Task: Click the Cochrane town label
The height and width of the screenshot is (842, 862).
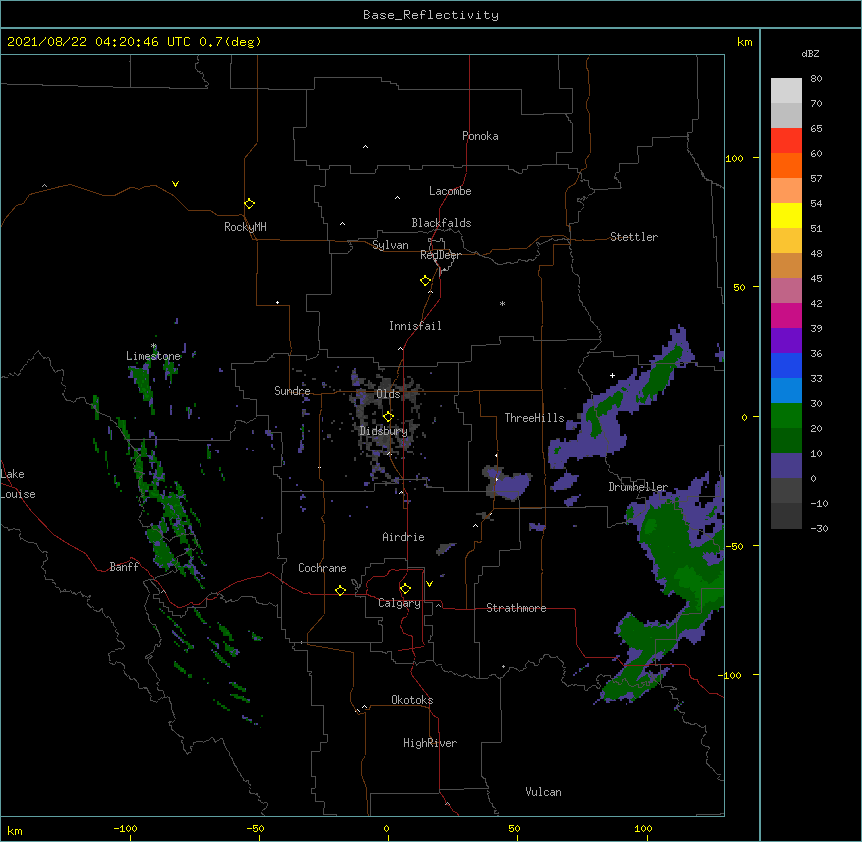Action: [322, 568]
